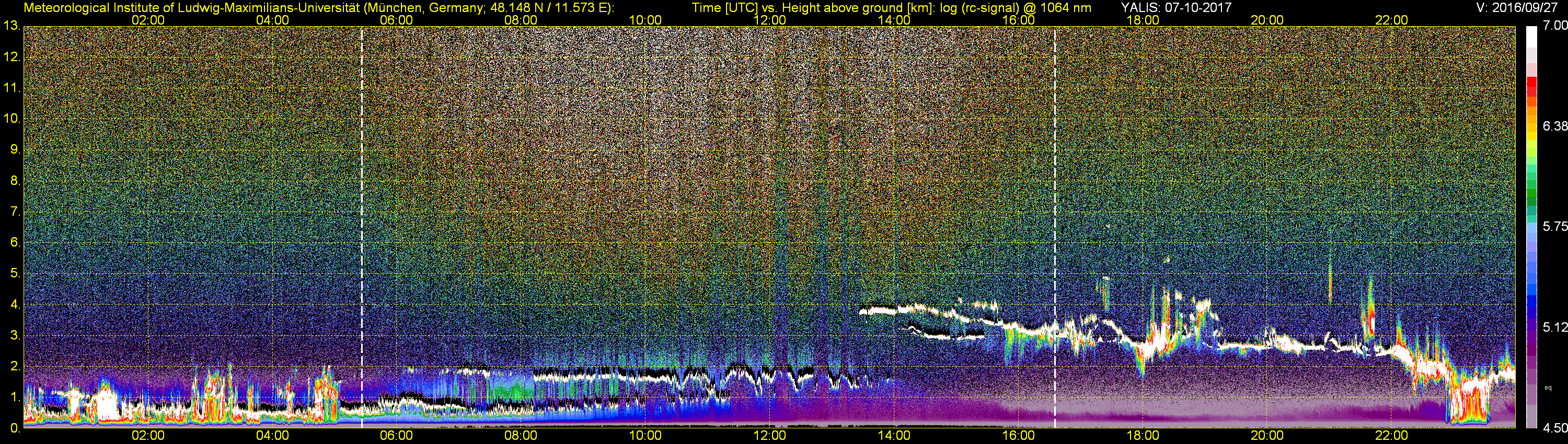This screenshot has height=444, width=1568.
Task: Click the 4 km height axis label
Action: pyautogui.click(x=14, y=305)
